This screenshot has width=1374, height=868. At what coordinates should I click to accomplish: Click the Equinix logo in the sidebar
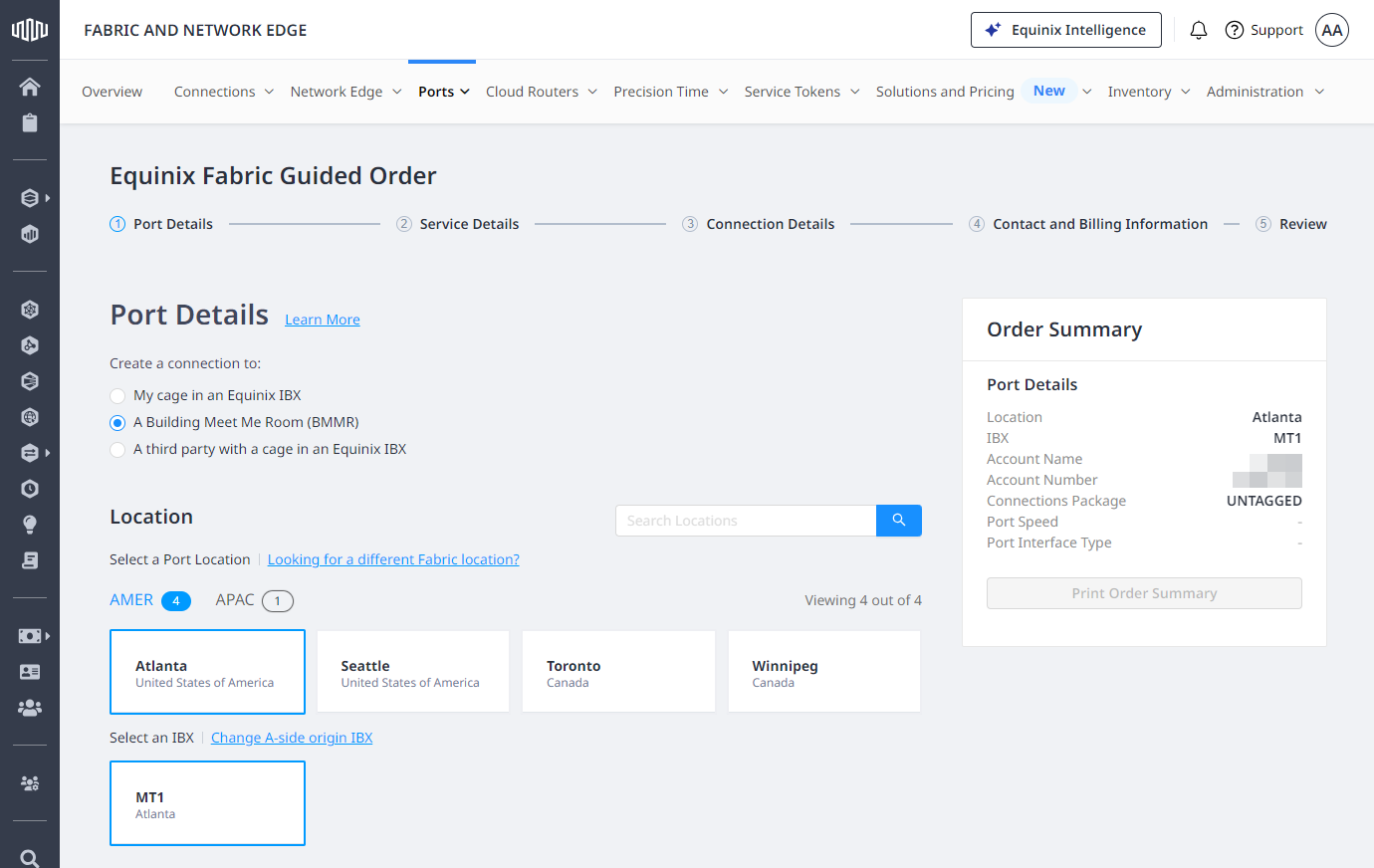click(x=30, y=30)
